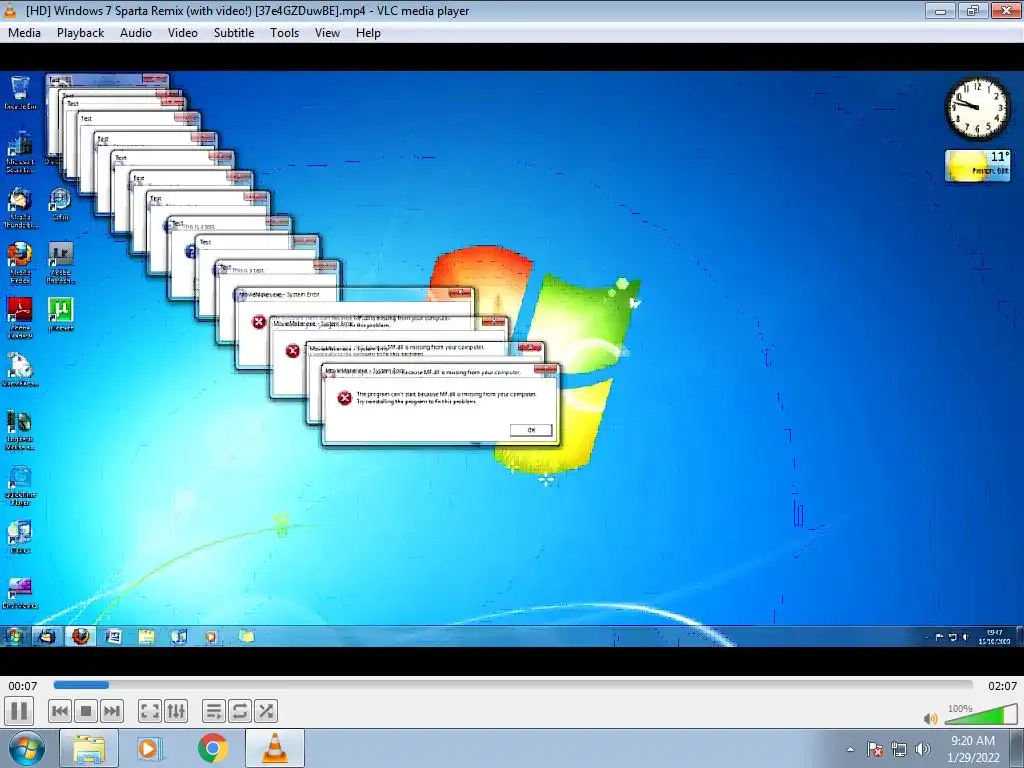
Task: Toggle the playlist view
Action: point(214,711)
